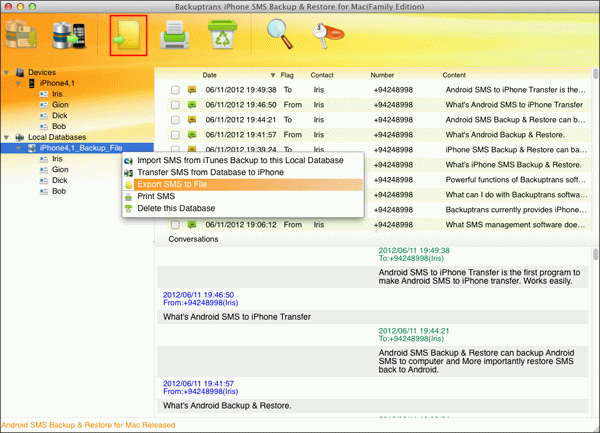This screenshot has width=600, height=433.
Task: Choose Print SMS from context menu
Action: tap(243, 196)
